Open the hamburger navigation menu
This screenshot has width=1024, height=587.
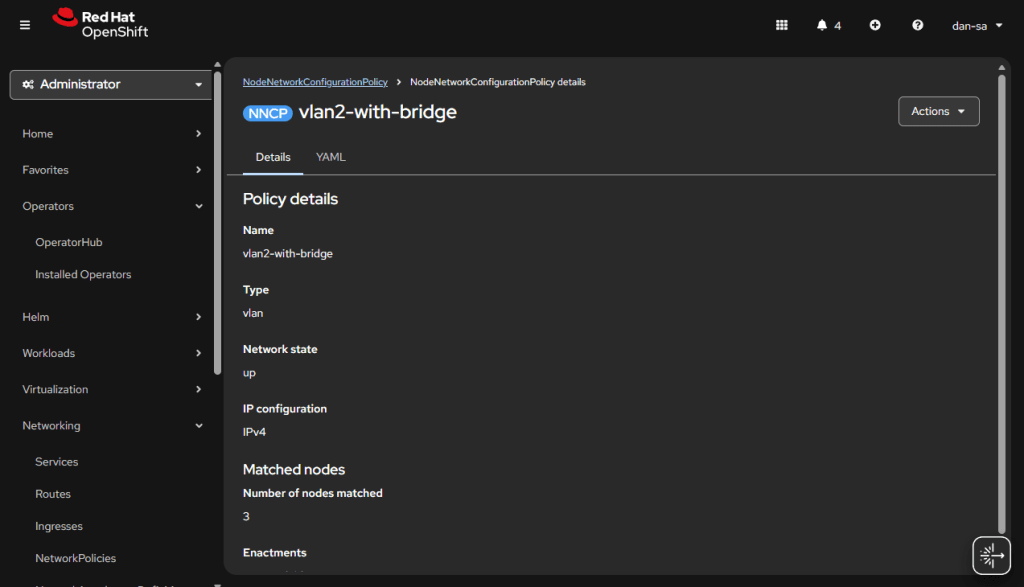point(25,25)
